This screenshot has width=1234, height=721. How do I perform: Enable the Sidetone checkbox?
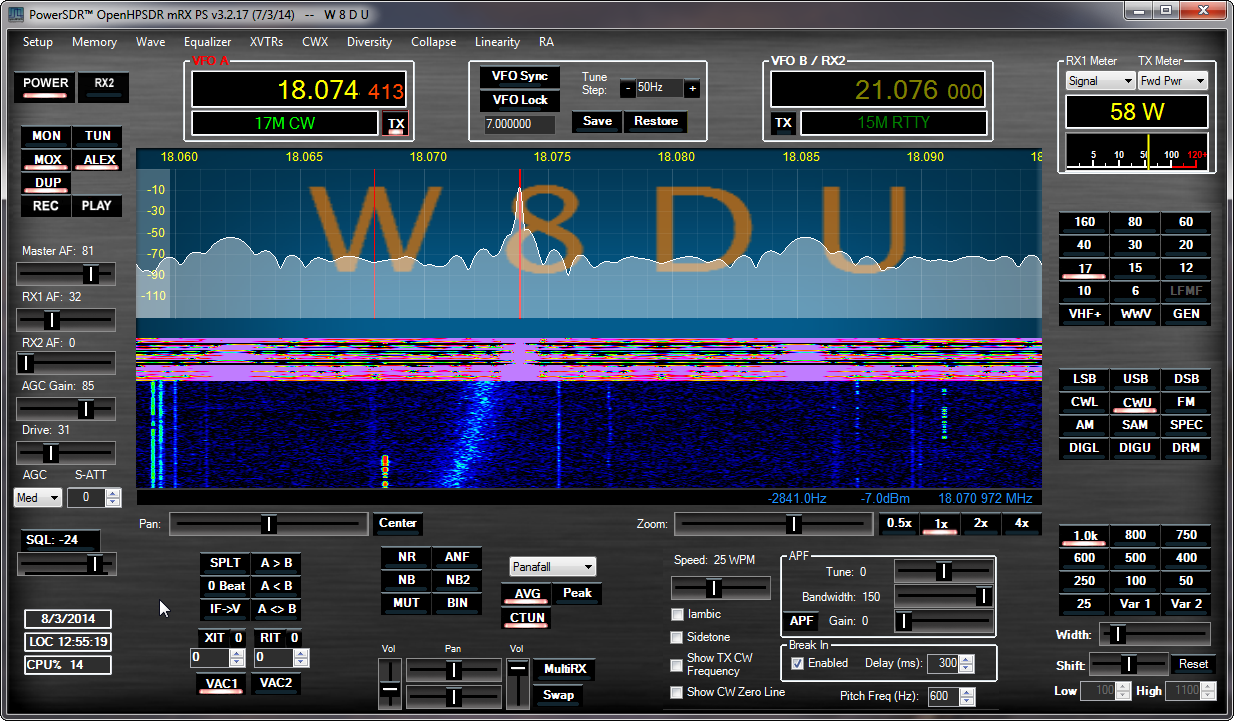coord(701,637)
